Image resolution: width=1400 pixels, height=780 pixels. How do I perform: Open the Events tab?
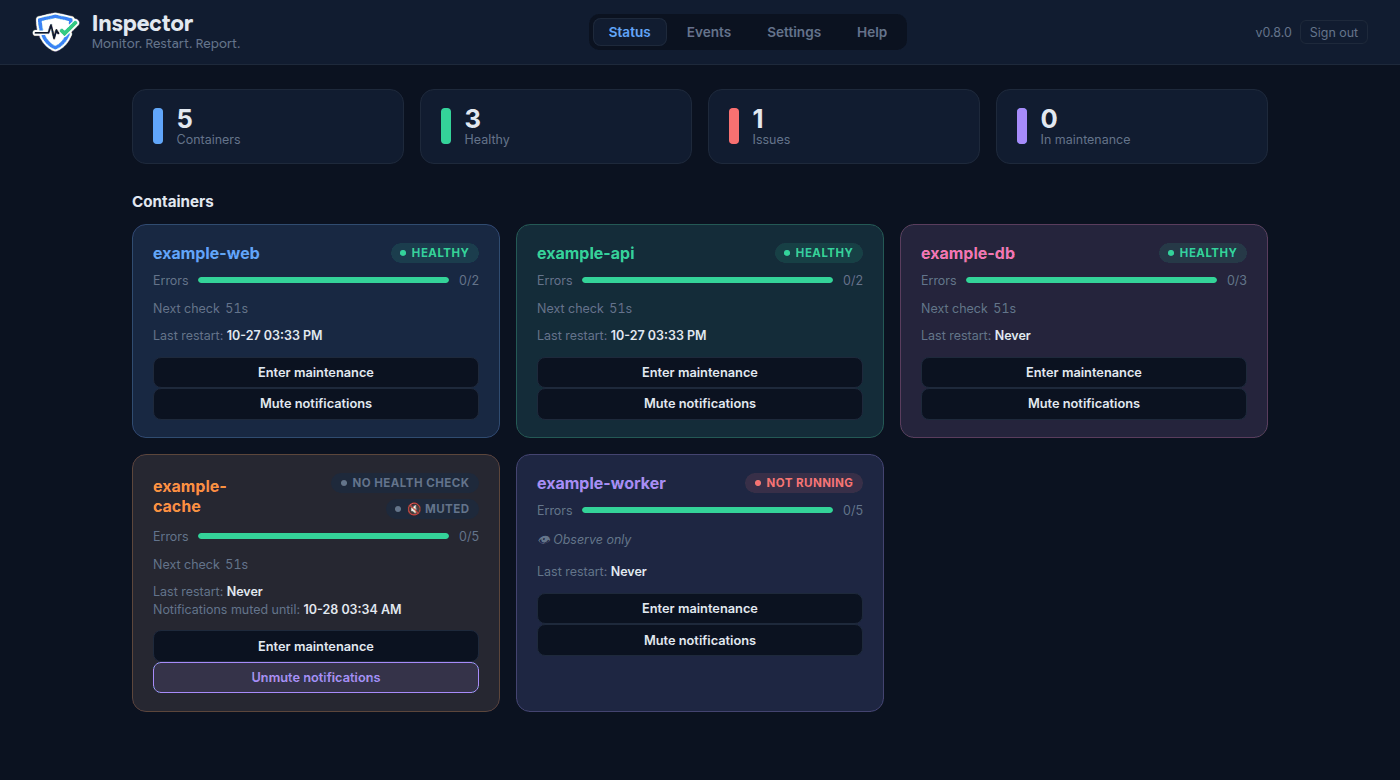(709, 32)
